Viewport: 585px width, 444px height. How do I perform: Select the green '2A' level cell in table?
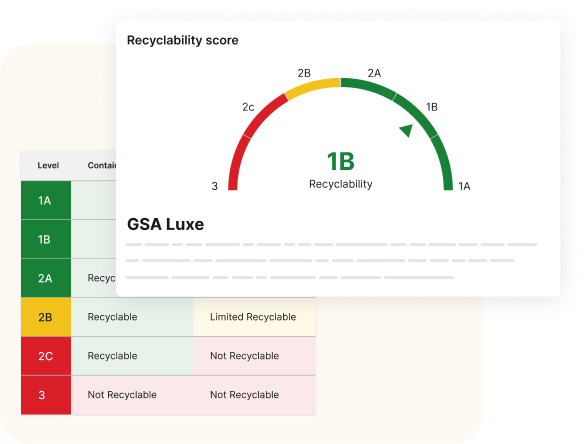point(46,278)
